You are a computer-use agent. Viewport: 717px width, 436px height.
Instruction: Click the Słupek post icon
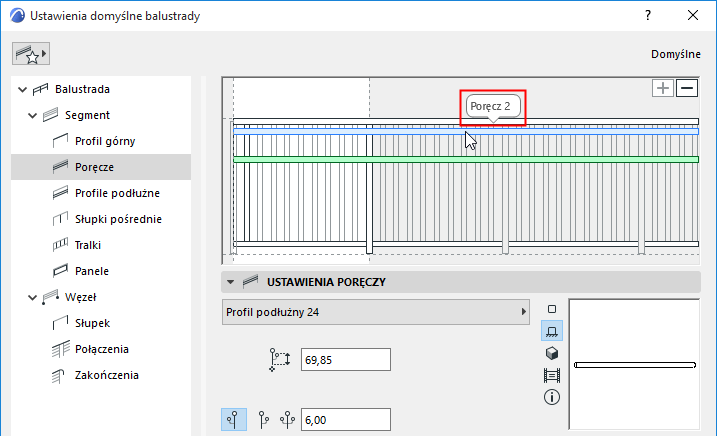pos(60,323)
